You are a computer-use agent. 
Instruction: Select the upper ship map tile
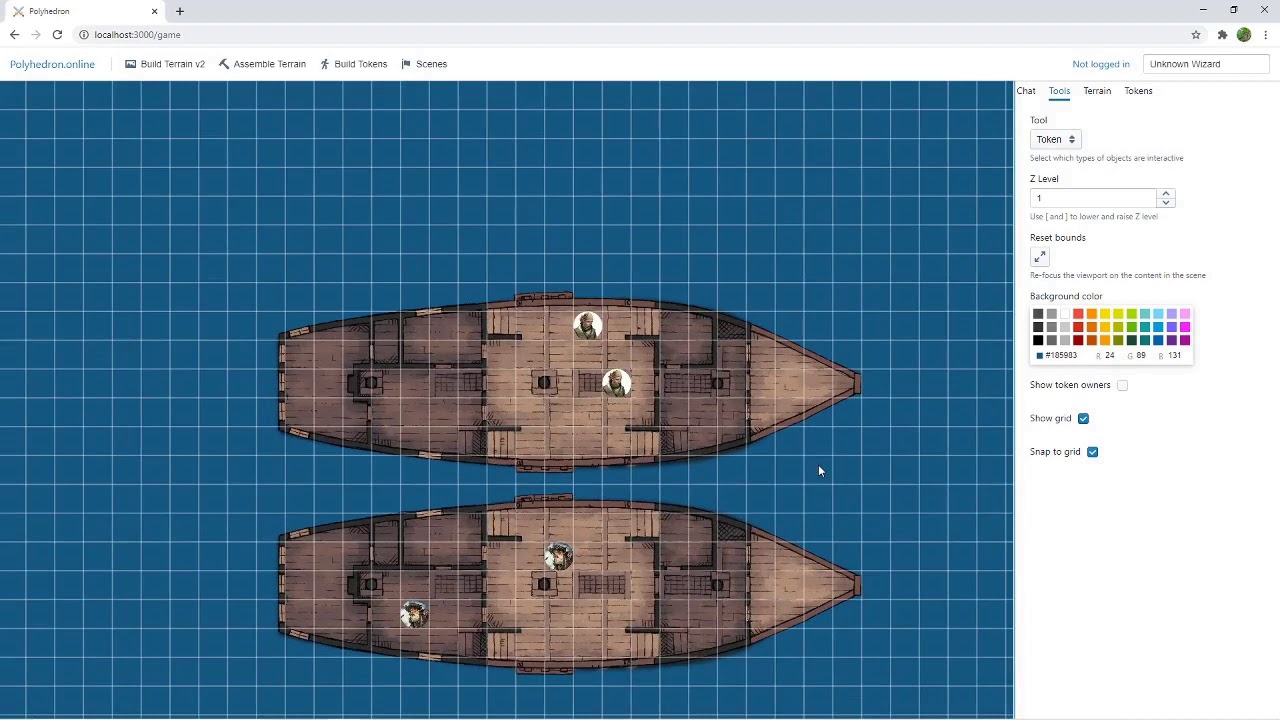[569, 381]
